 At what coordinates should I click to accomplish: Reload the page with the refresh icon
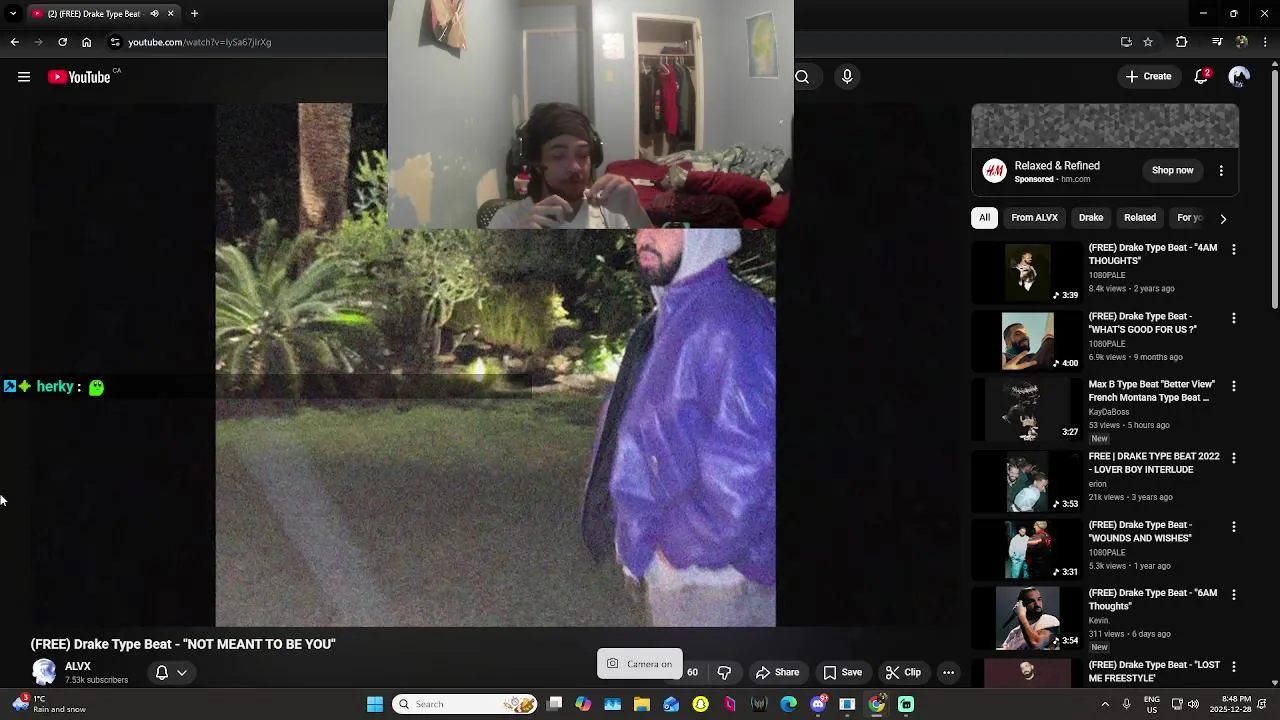[62, 42]
